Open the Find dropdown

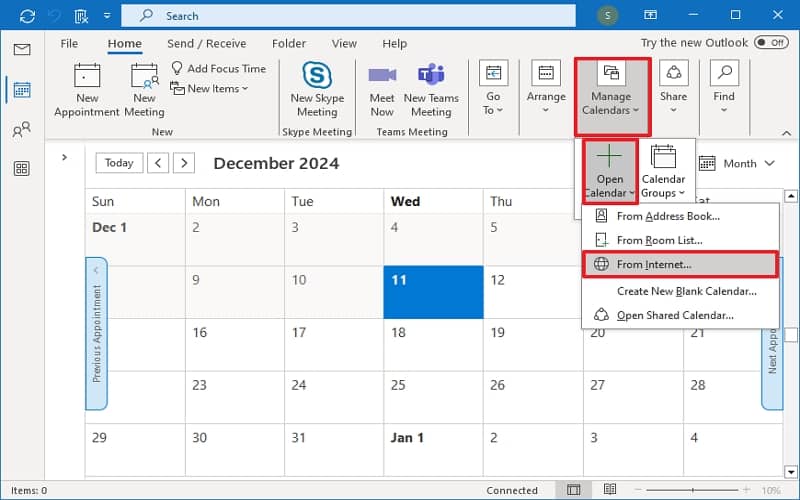tap(724, 88)
